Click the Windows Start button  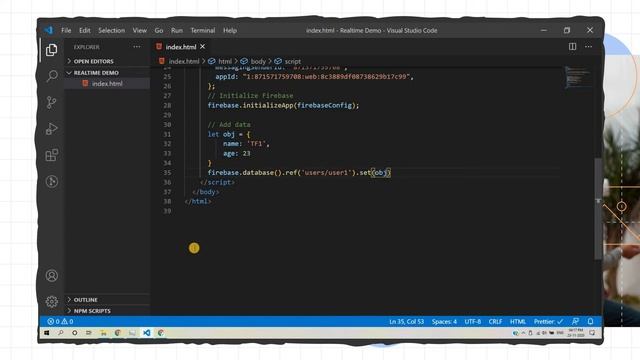pos(47,333)
